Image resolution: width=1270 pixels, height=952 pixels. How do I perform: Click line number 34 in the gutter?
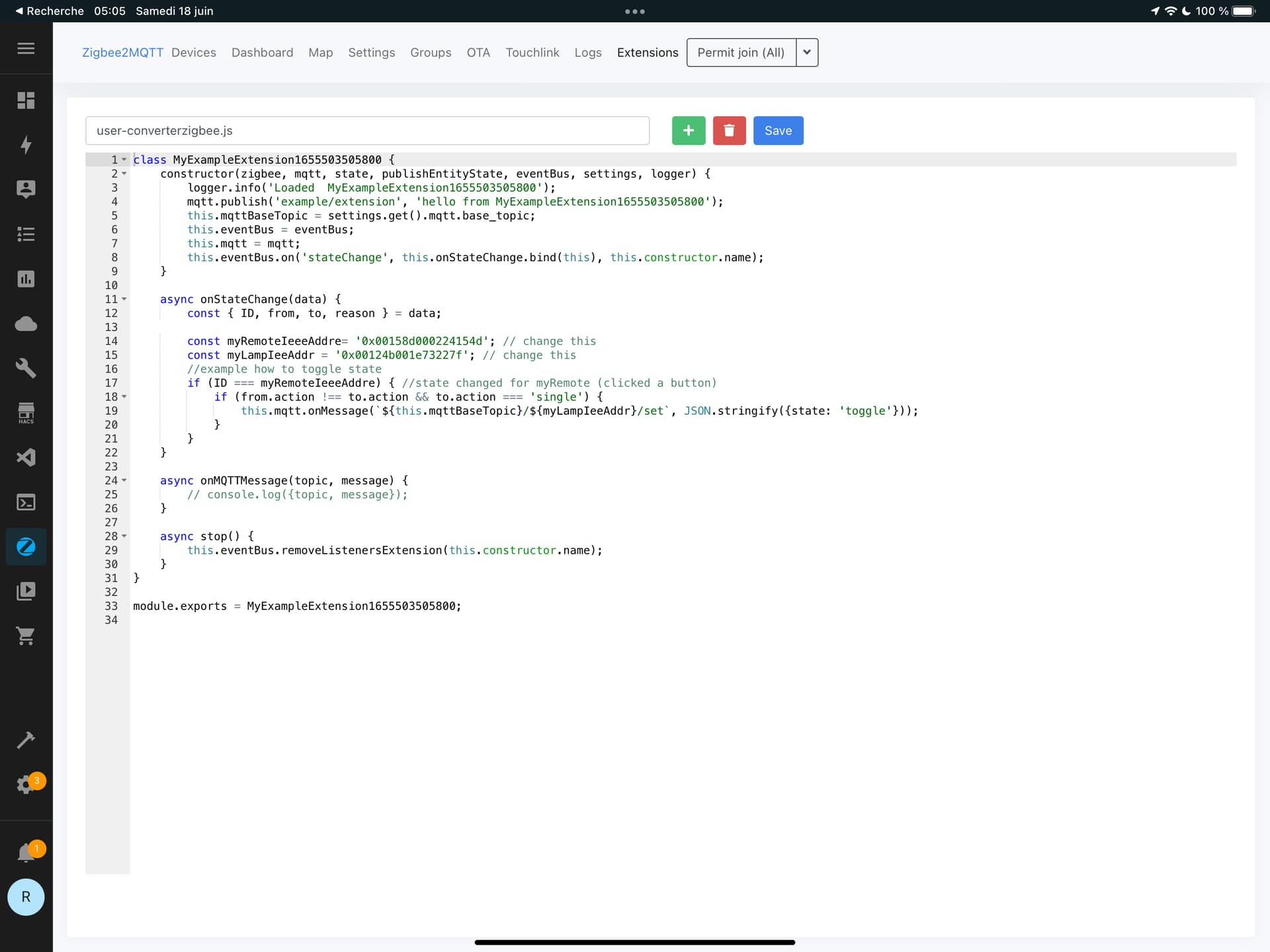[x=111, y=620]
